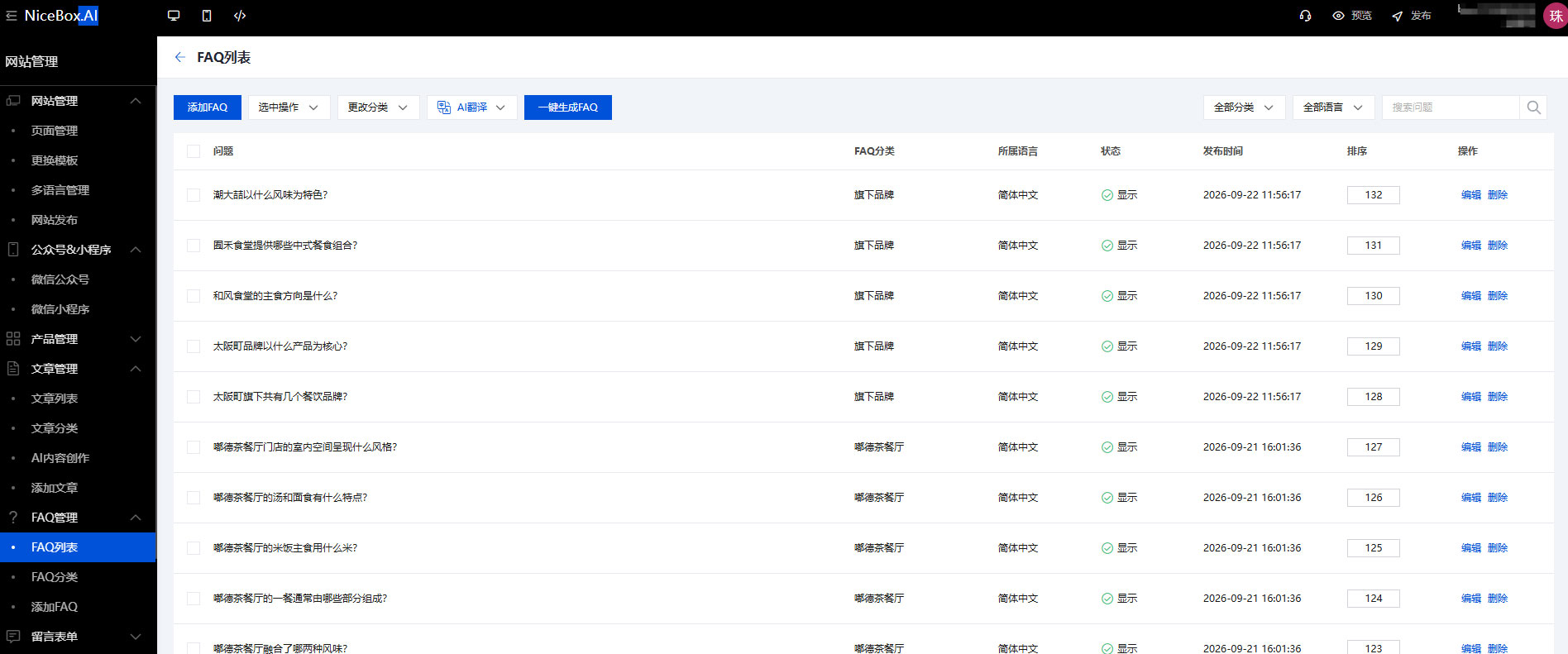Click the 搜索问题 search input field

(1451, 107)
